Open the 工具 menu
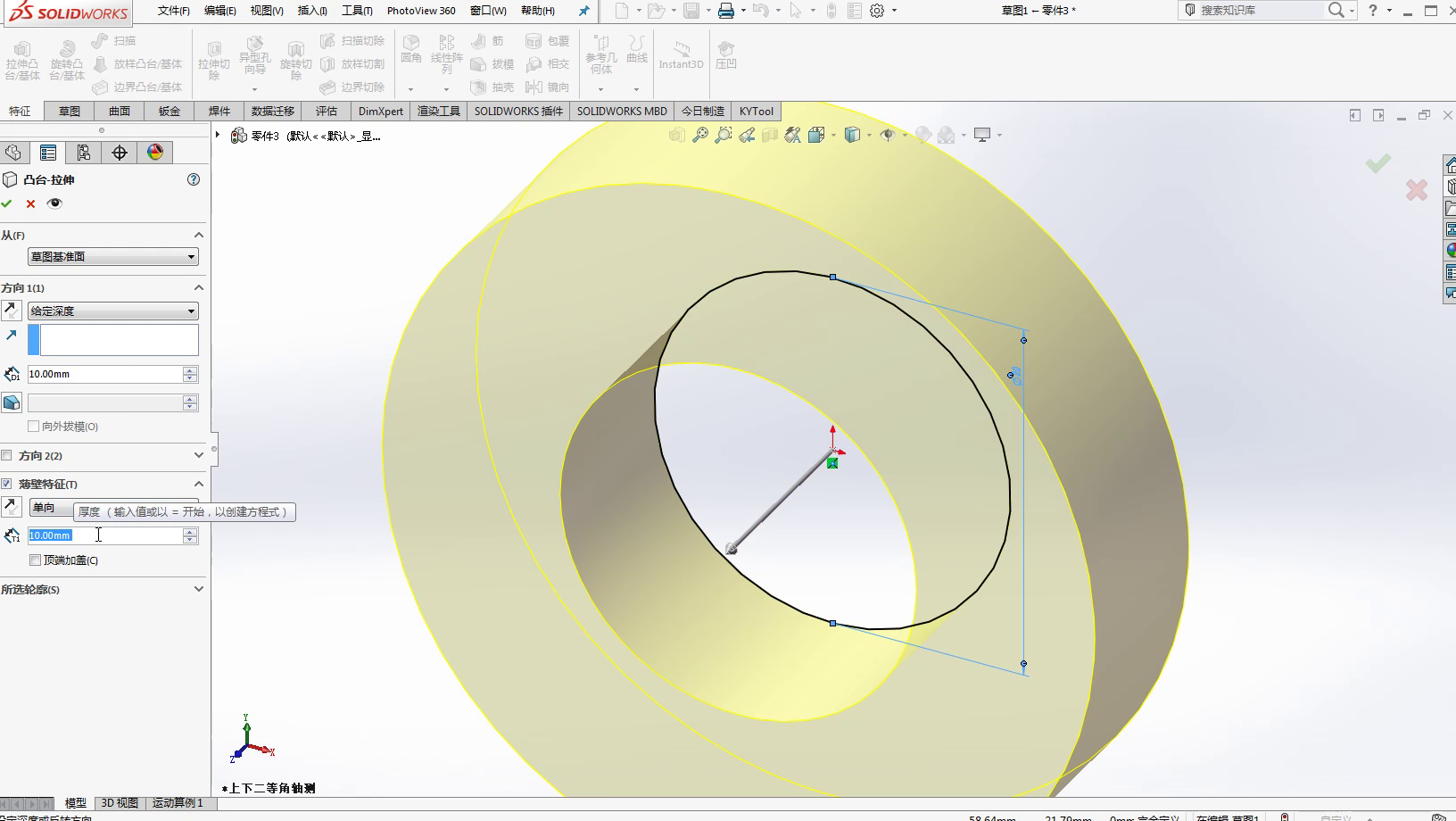Screen dimensions: 1456x821 point(357,11)
